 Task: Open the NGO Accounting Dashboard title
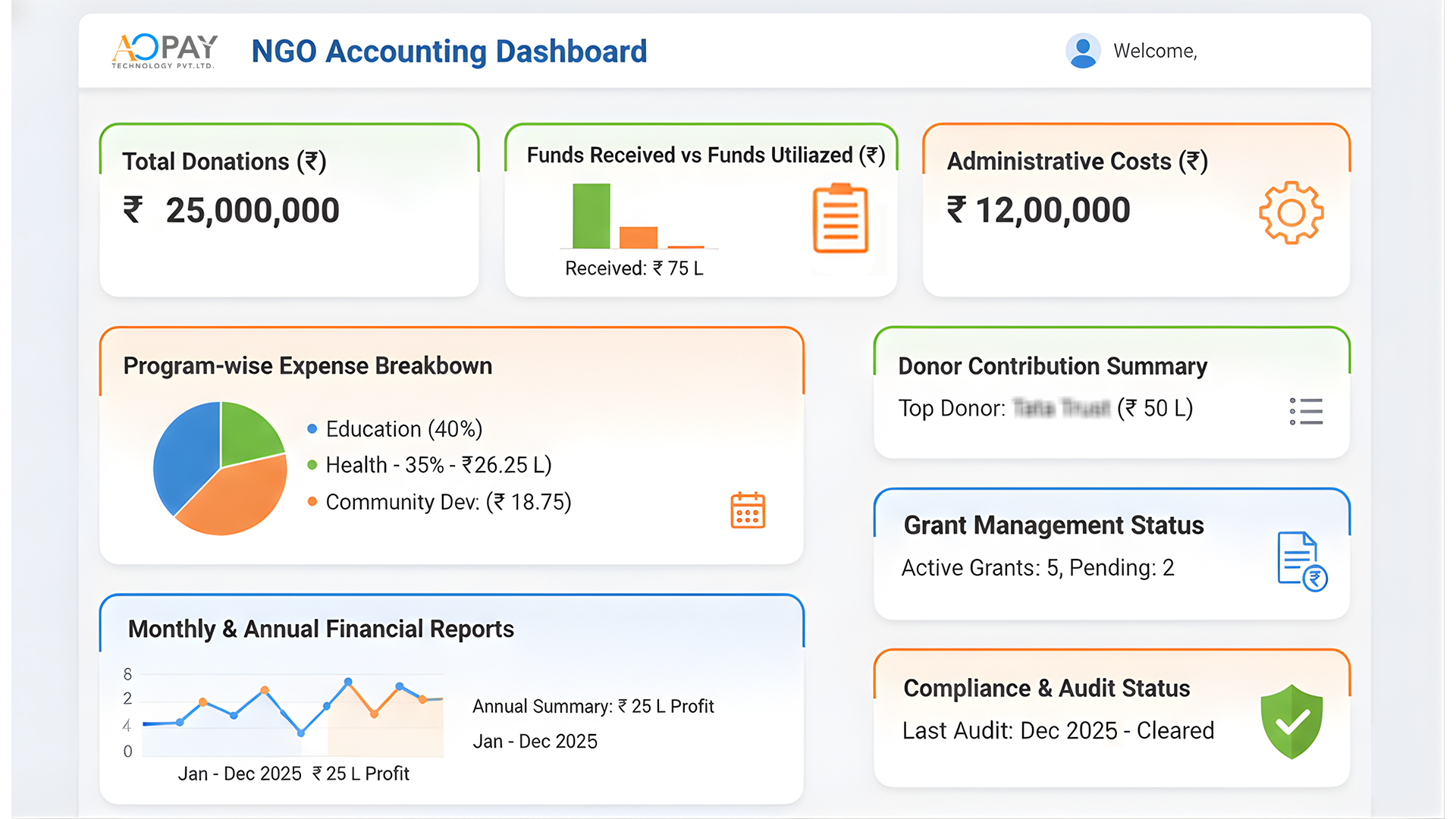point(448,51)
